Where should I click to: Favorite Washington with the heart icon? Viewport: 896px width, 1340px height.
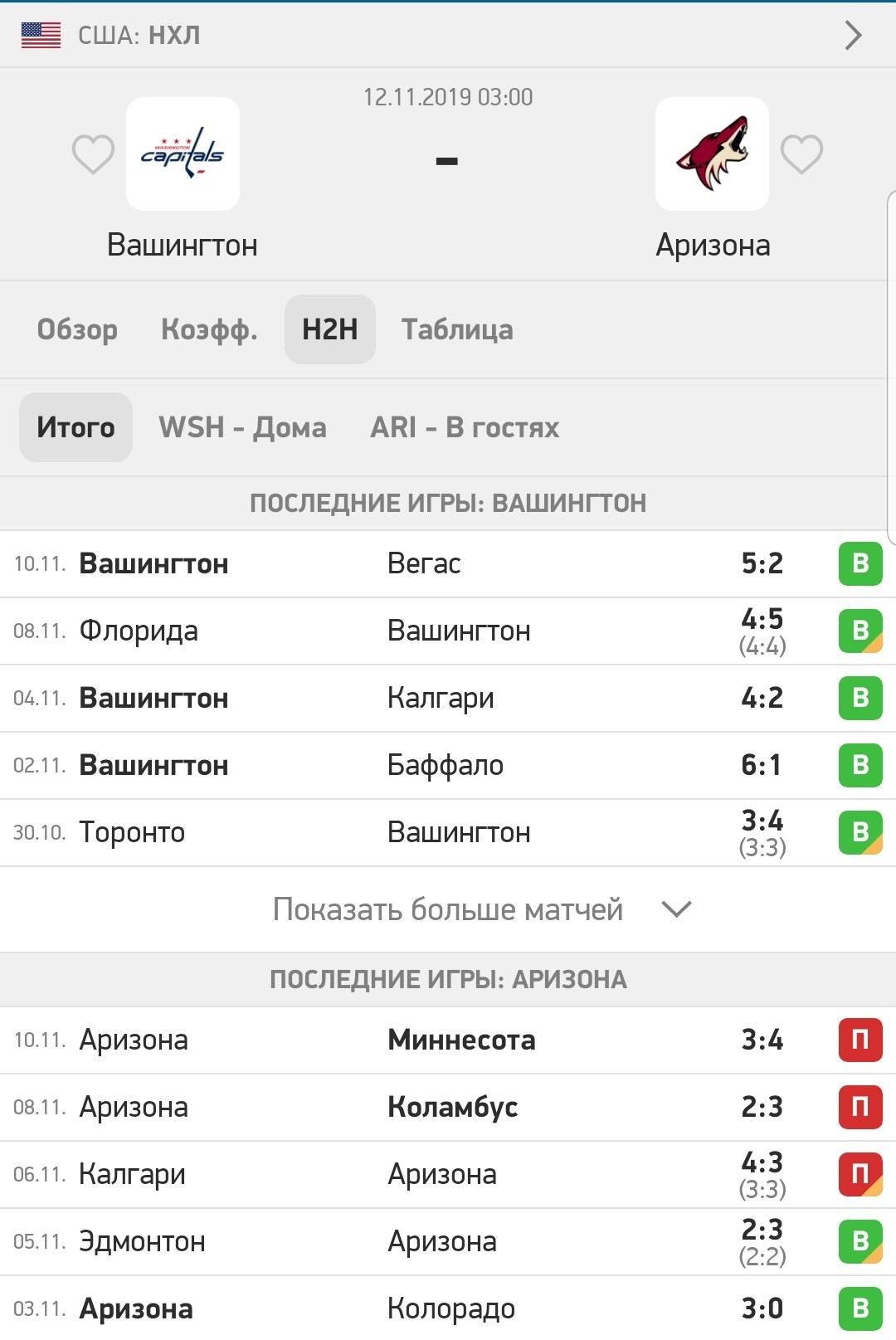93,154
